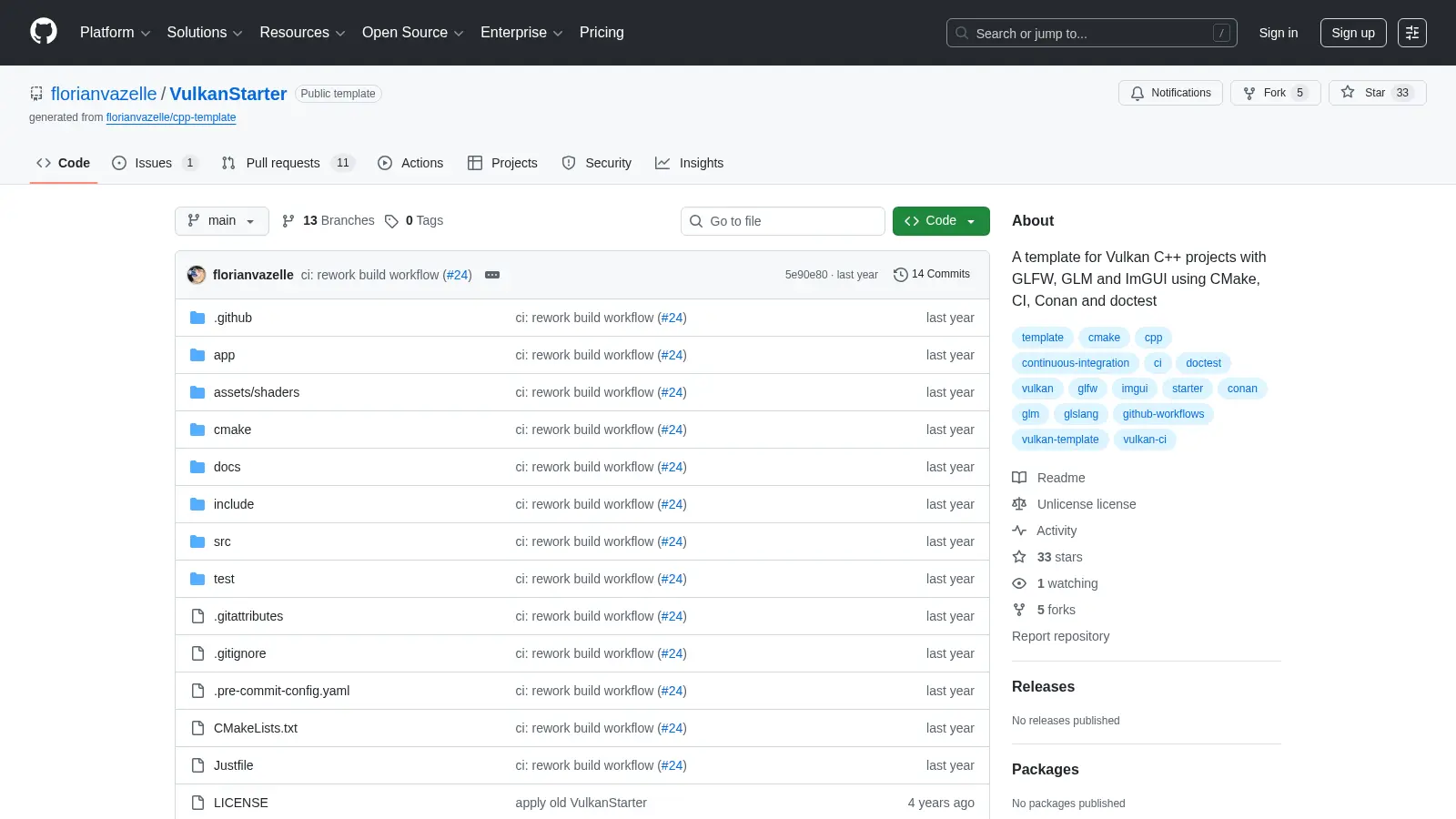
Task: Switch to the Pull requests tab
Action: (288, 163)
